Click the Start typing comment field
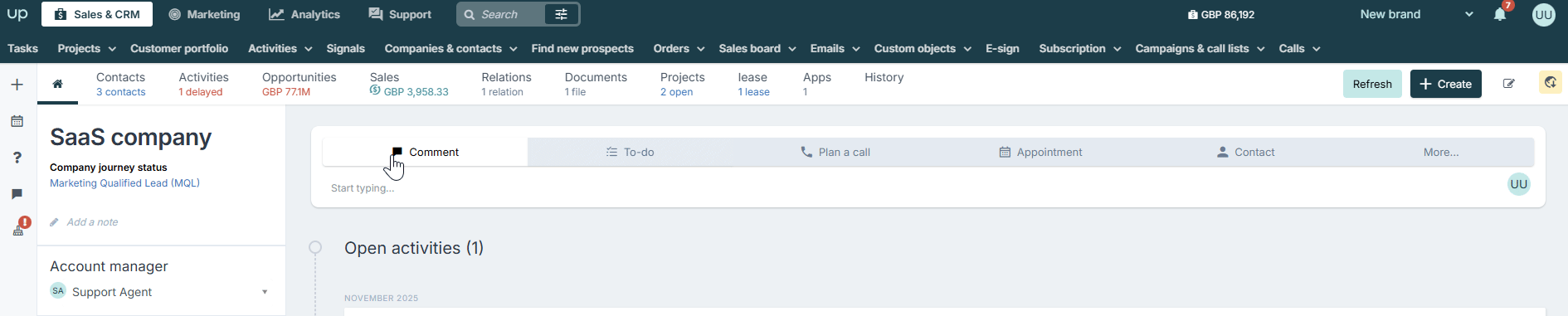Viewport: 1568px width, 316px height. pyautogui.click(x=913, y=188)
